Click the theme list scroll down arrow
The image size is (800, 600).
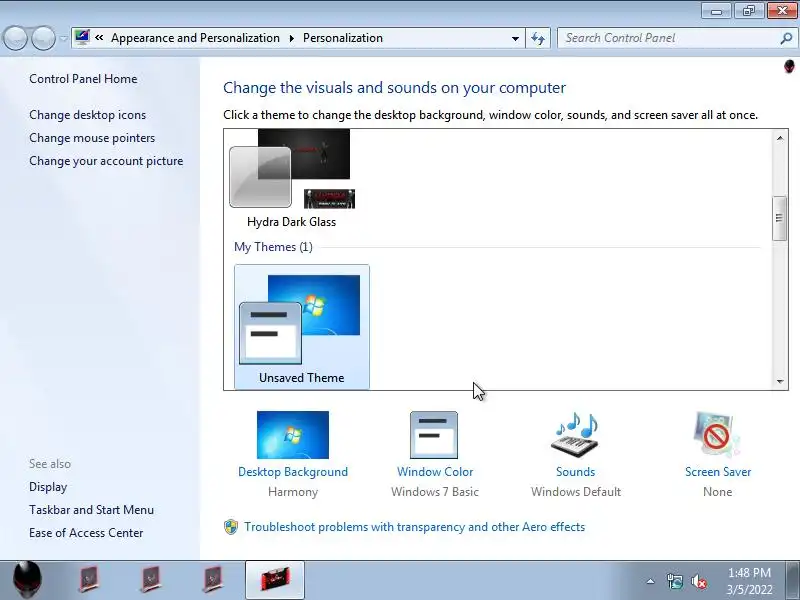pyautogui.click(x=780, y=381)
